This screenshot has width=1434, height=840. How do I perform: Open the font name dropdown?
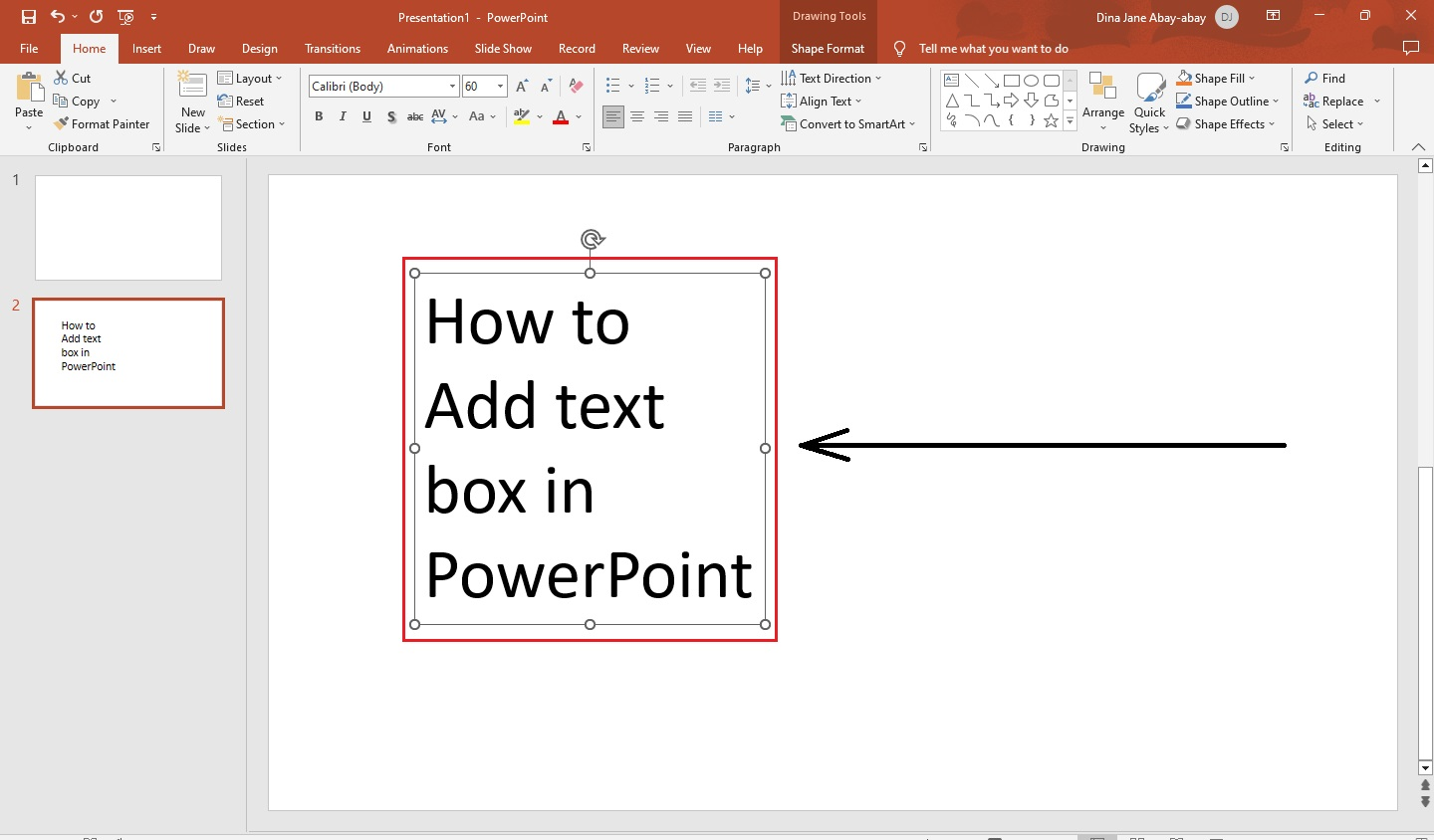[x=451, y=87]
